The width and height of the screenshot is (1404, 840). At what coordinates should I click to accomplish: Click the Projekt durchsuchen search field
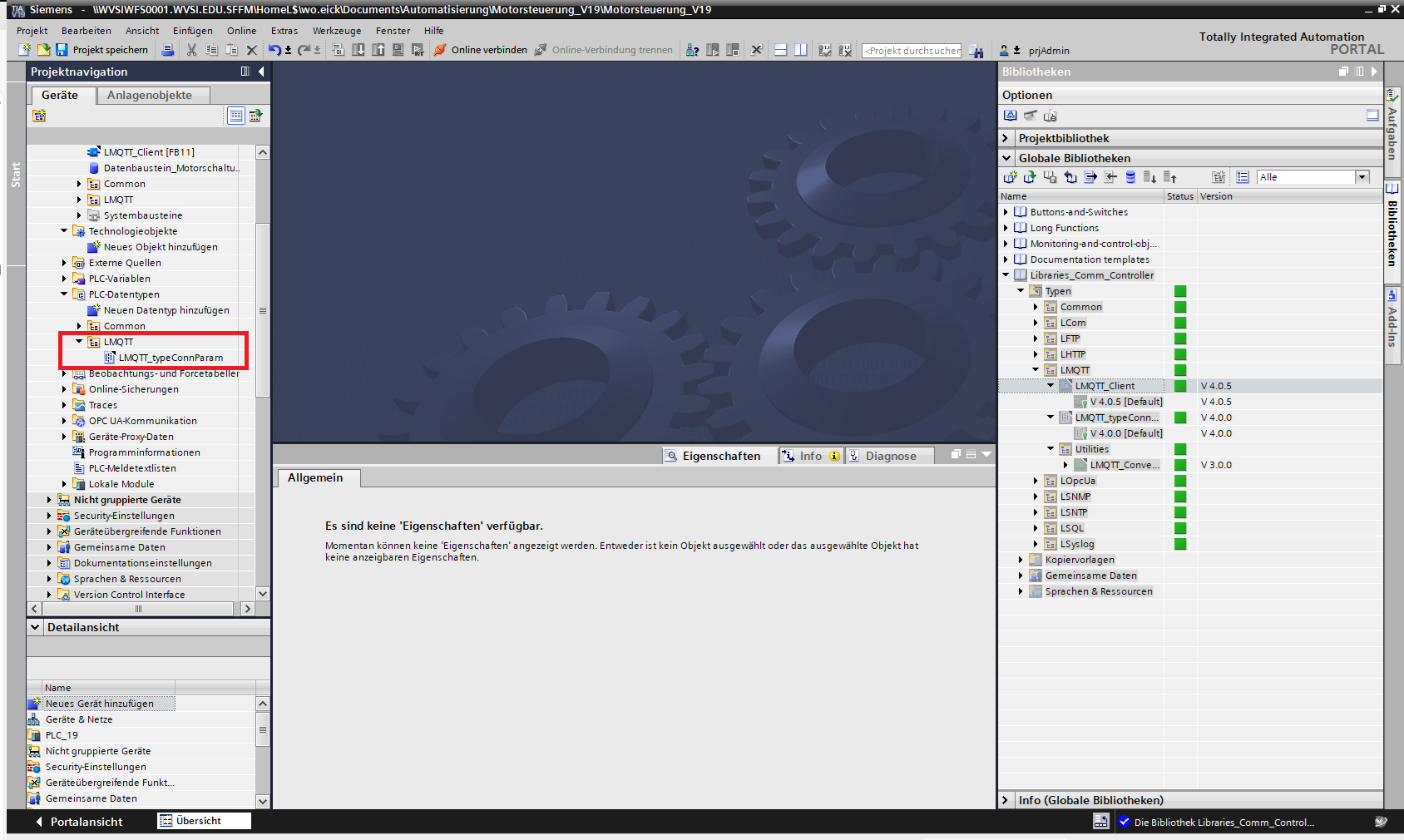click(x=912, y=51)
